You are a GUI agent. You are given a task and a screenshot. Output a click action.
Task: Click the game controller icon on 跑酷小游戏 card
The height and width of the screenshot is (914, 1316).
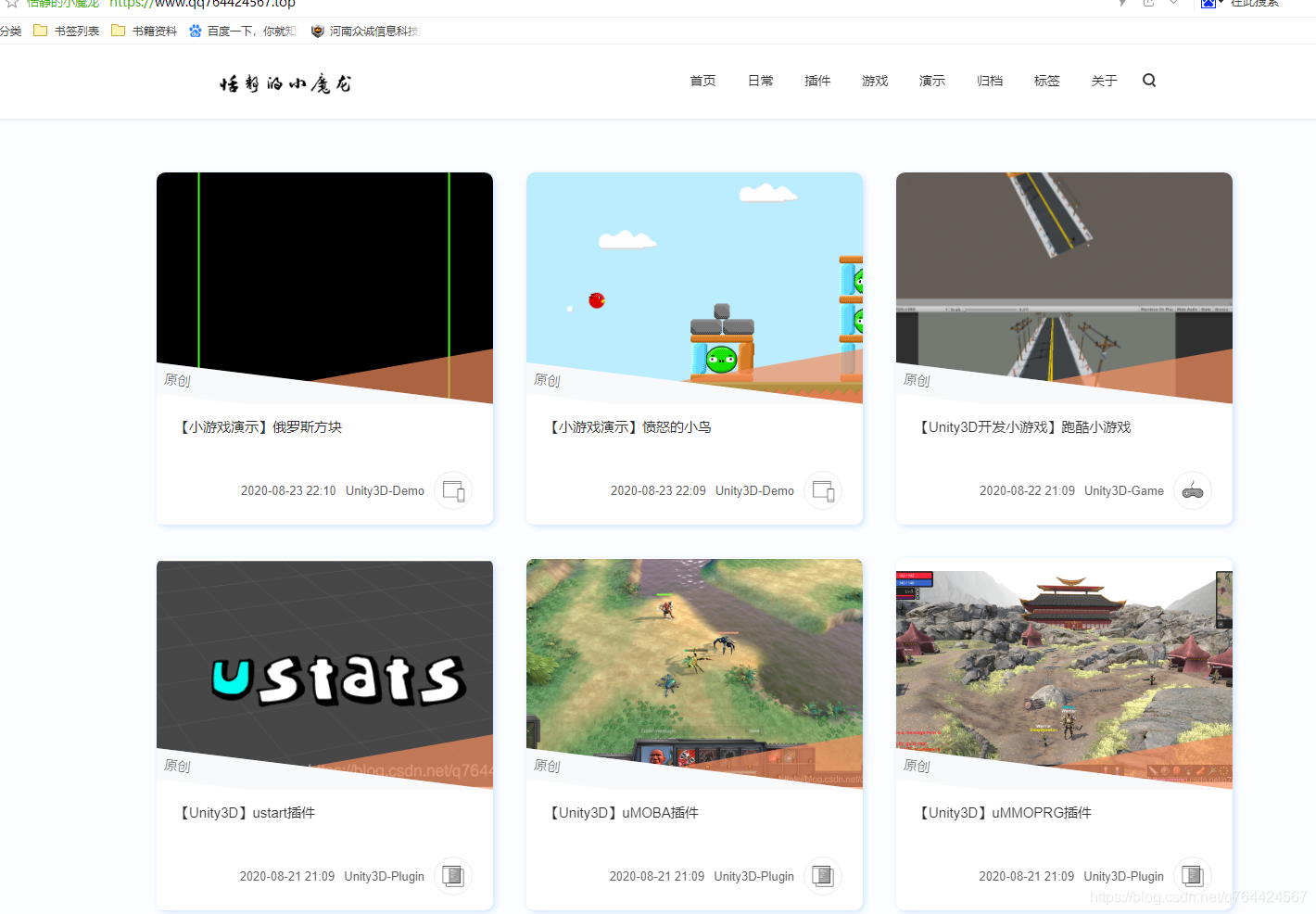coord(1193,490)
